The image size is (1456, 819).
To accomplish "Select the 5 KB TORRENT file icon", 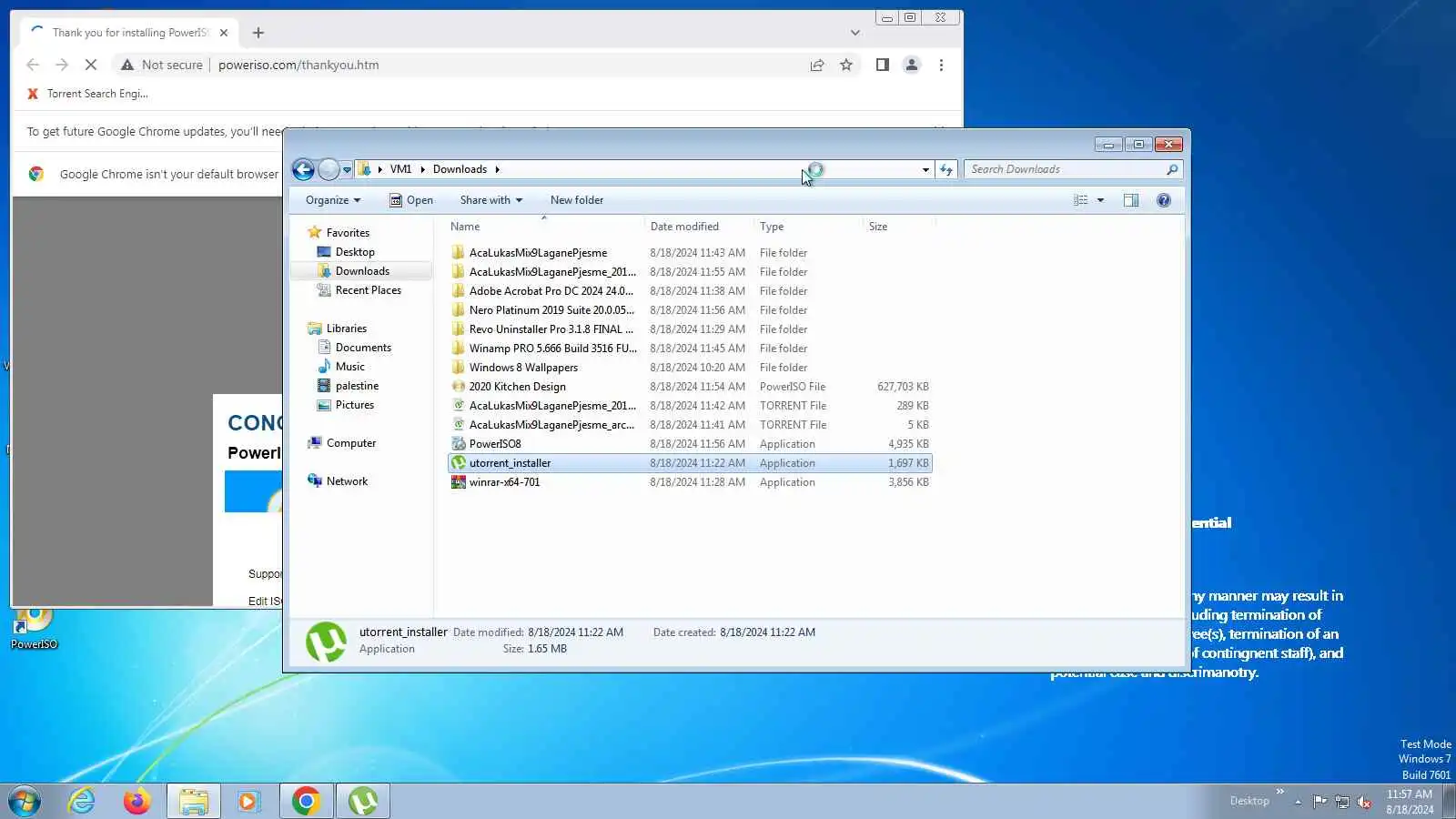I will coord(459,425).
